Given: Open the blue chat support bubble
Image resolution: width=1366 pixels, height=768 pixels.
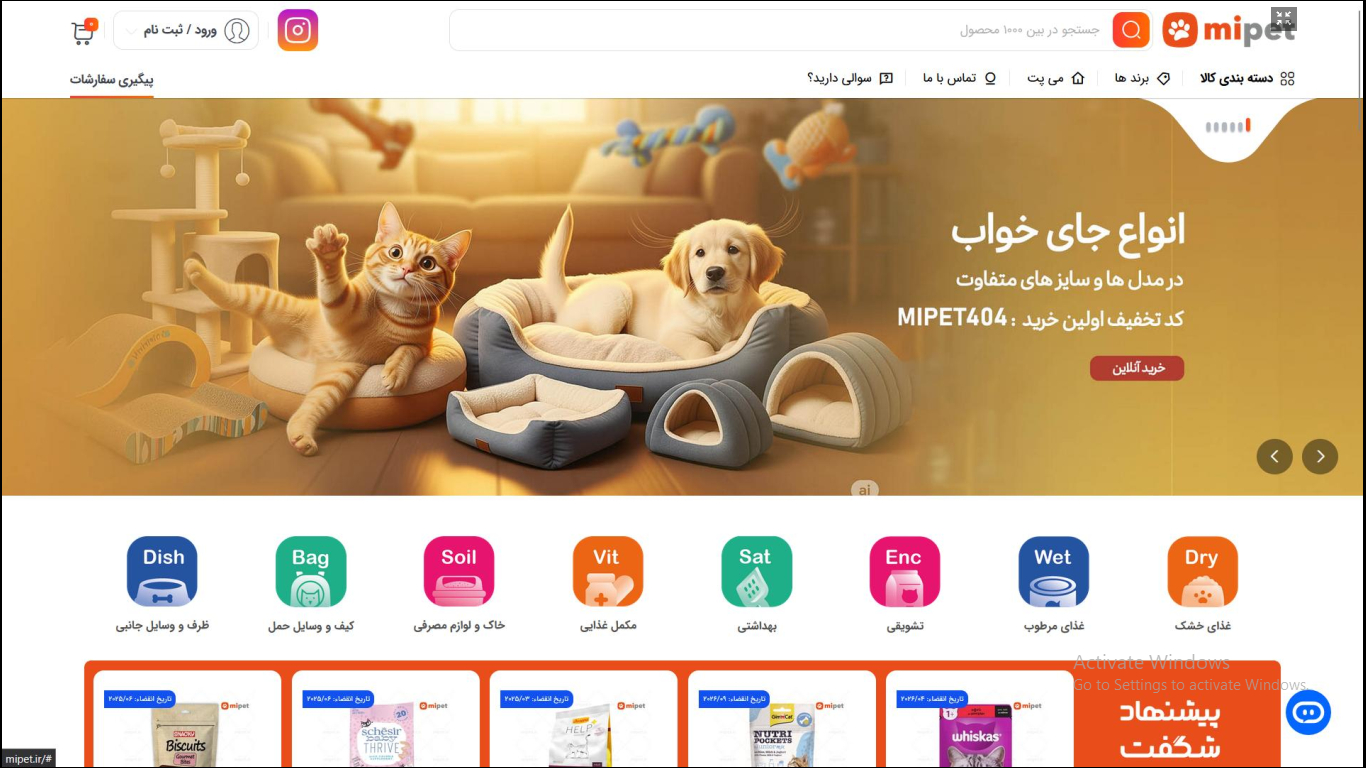Looking at the screenshot, I should [x=1308, y=713].
